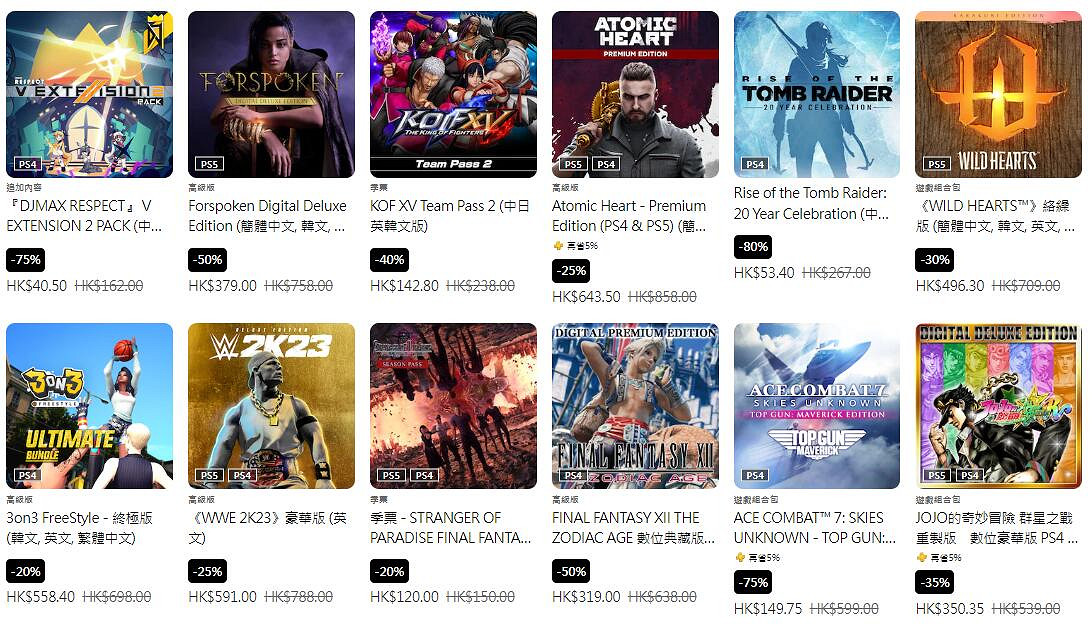The height and width of the screenshot is (626, 1092).
Task: Click the DJMAX RESPECT V EXTENSION 2 PACK title
Action: 84,216
